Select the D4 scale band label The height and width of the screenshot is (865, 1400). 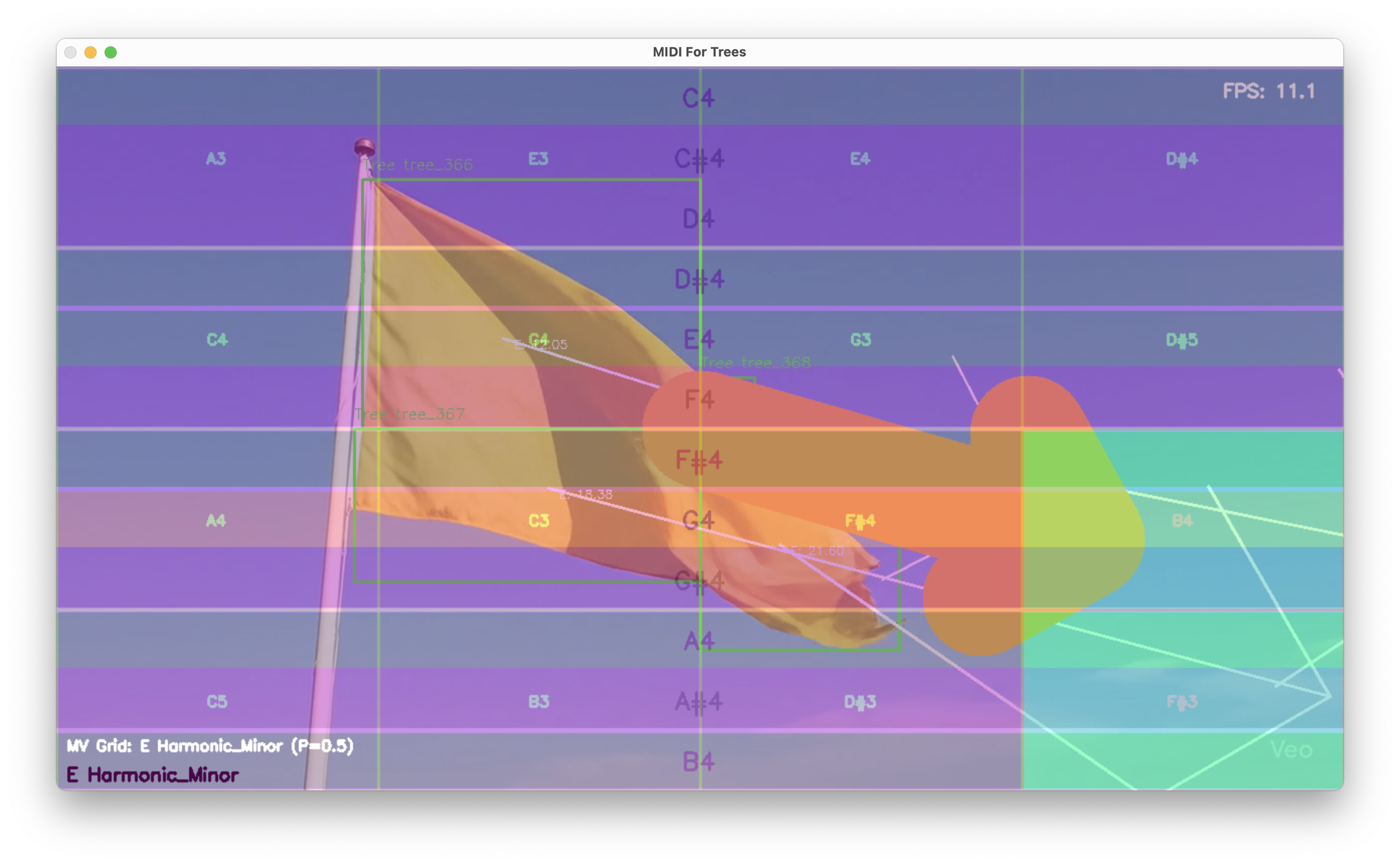point(698,218)
